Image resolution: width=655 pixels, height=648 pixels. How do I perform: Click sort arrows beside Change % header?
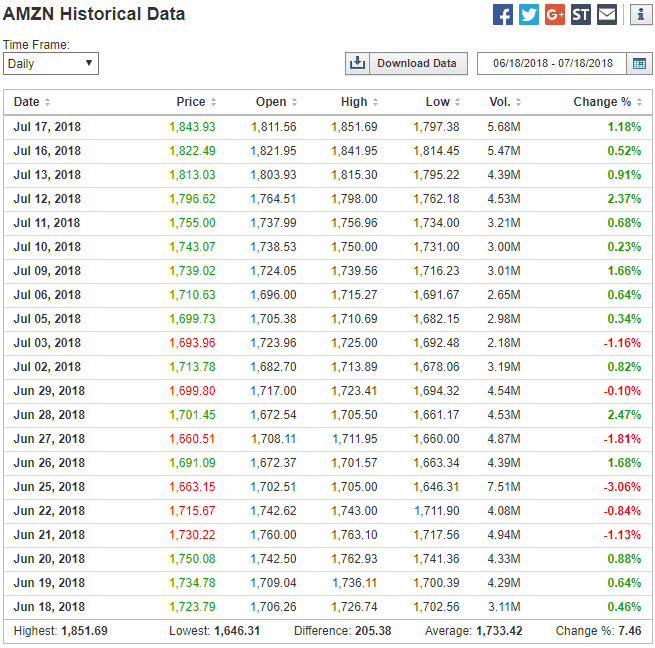640,102
